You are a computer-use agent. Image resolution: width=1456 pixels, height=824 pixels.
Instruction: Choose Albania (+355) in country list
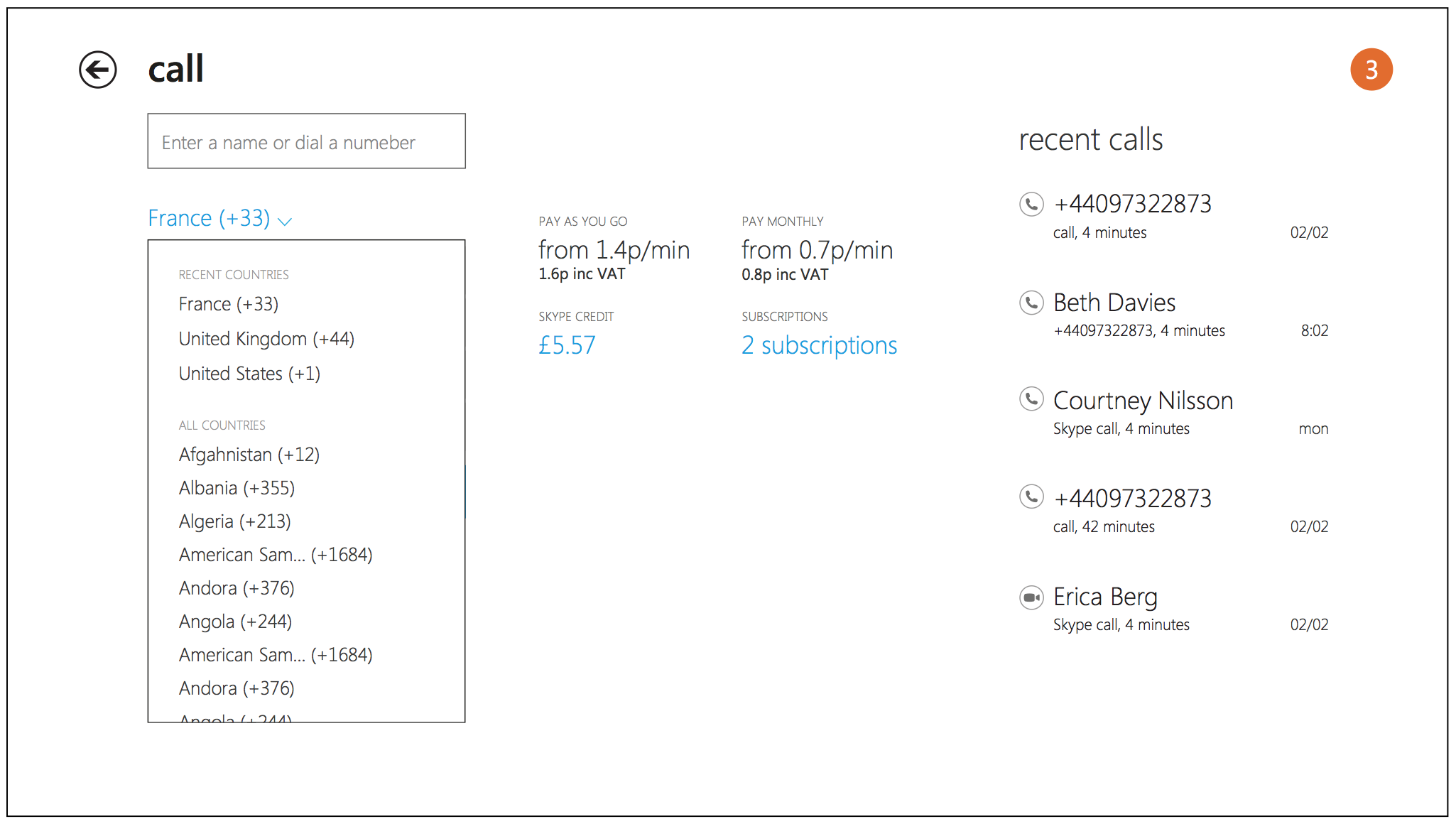(237, 488)
